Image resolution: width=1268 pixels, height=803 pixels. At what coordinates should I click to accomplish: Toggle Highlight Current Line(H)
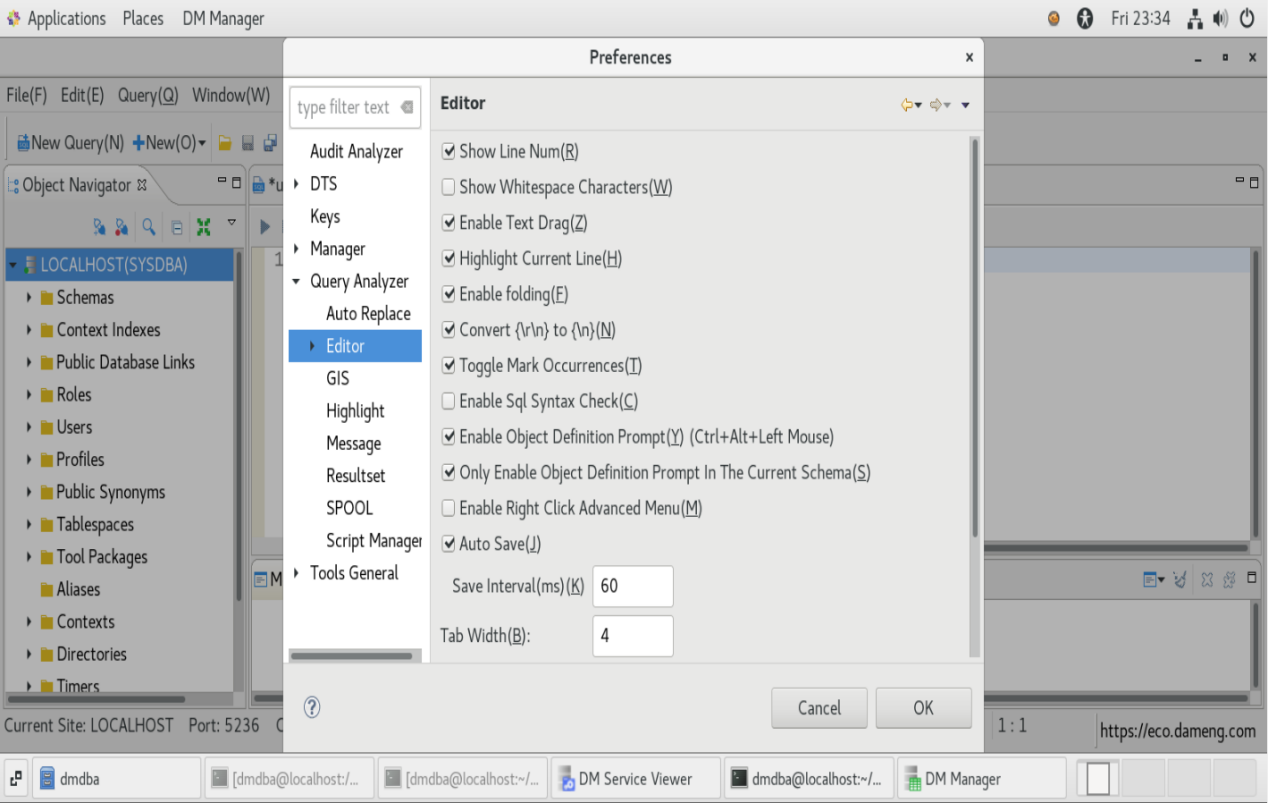[448, 259]
